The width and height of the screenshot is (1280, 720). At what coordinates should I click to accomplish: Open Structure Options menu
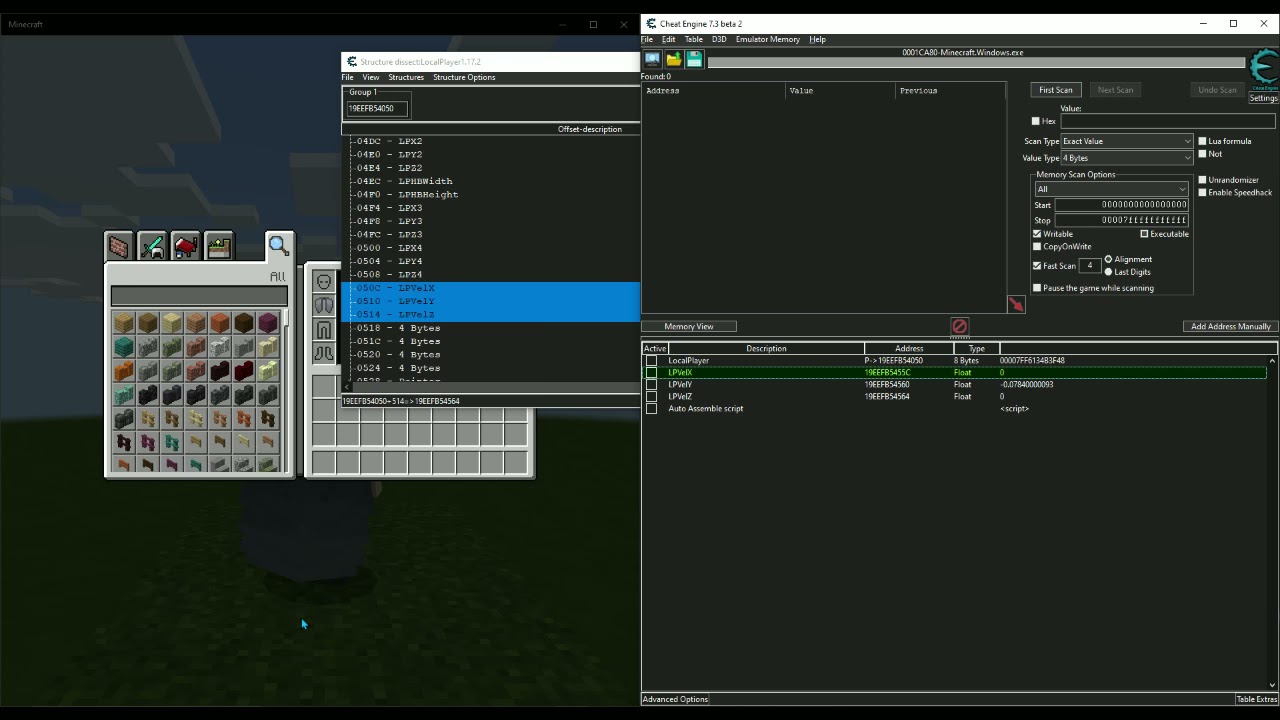tap(464, 77)
